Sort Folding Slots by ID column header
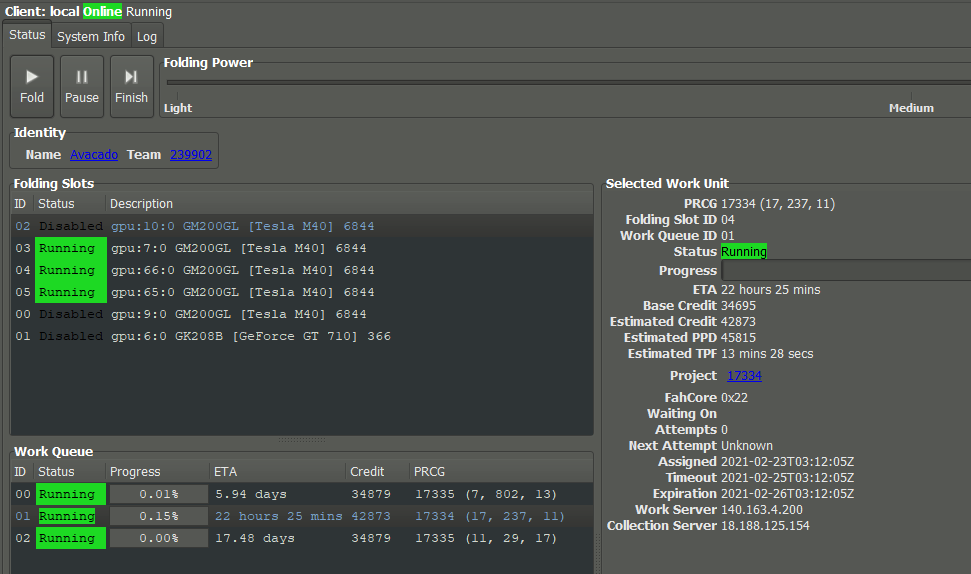Image resolution: width=971 pixels, height=574 pixels. [x=22, y=204]
